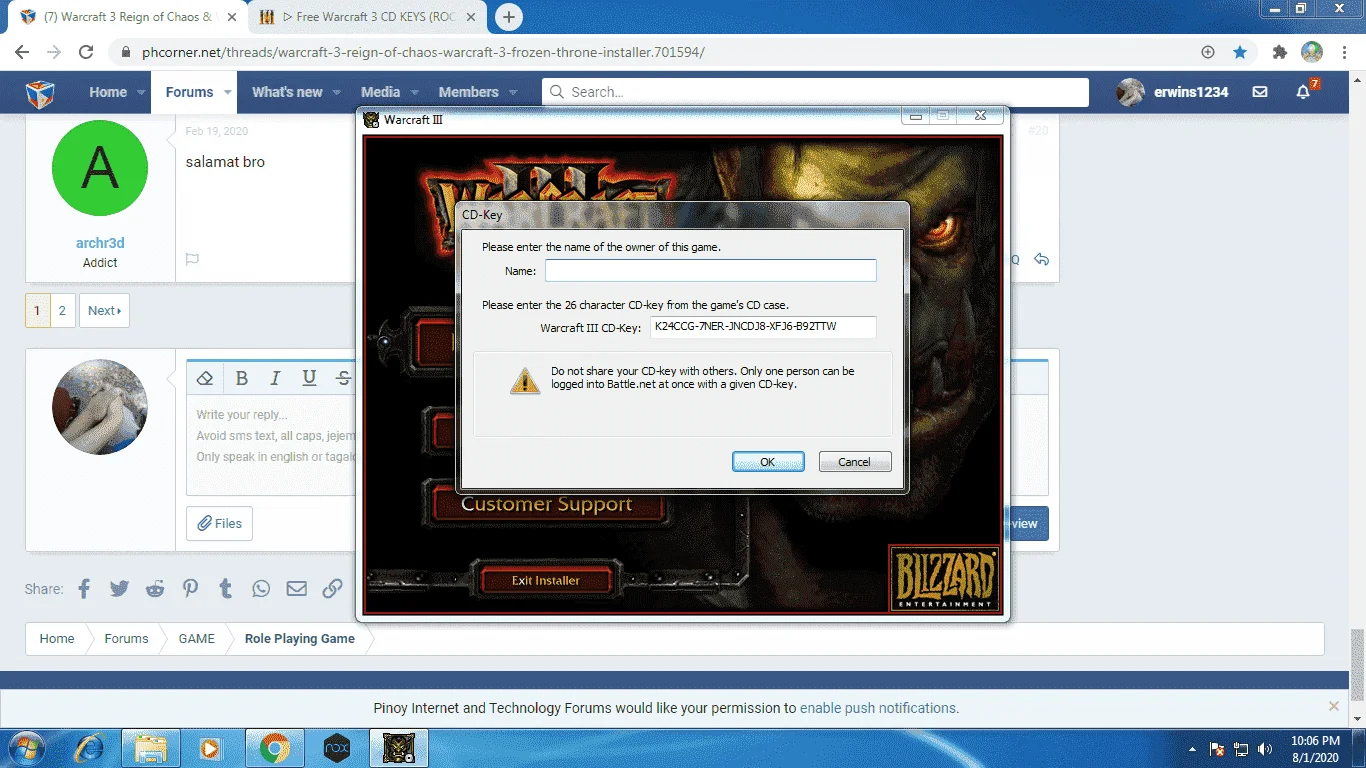
Task: Click the report flag icon under salamat bro post
Action: click(192, 260)
